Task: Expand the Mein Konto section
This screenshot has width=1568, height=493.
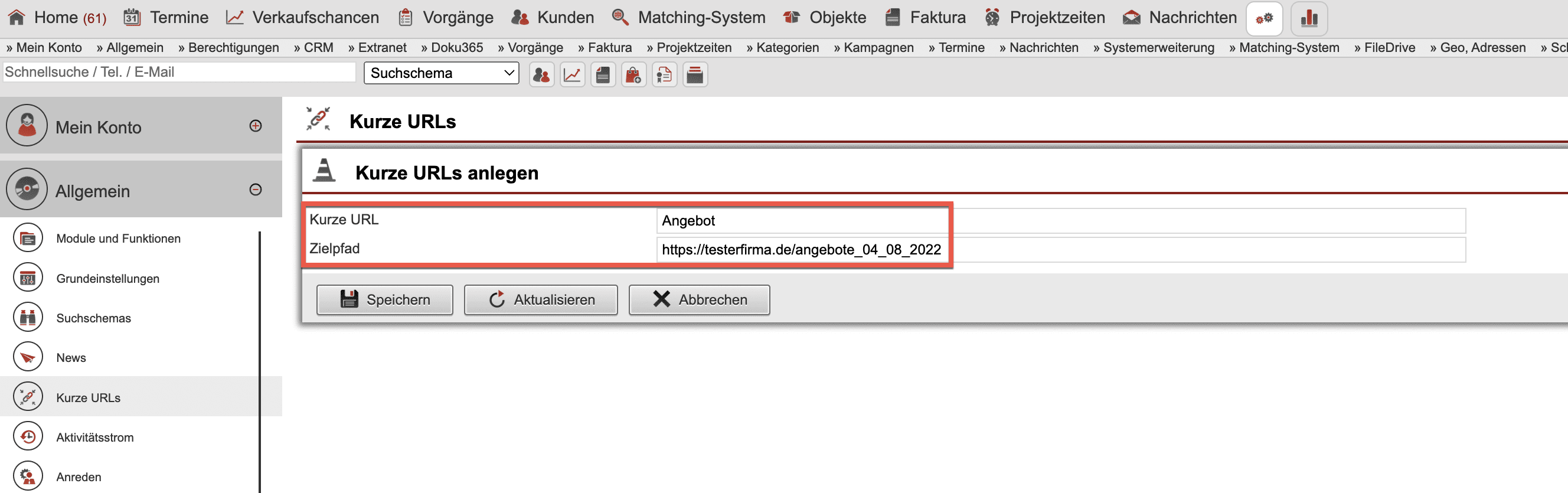Action: pyautogui.click(x=256, y=126)
